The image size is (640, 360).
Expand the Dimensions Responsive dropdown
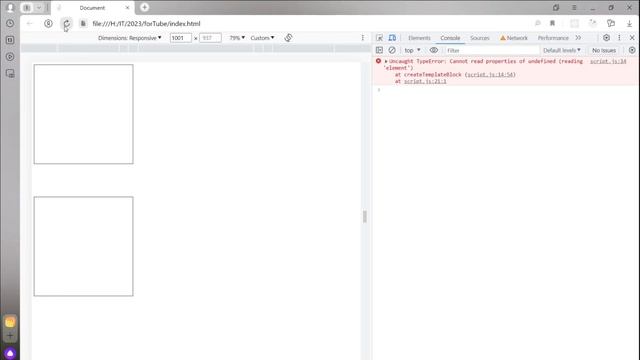129,38
